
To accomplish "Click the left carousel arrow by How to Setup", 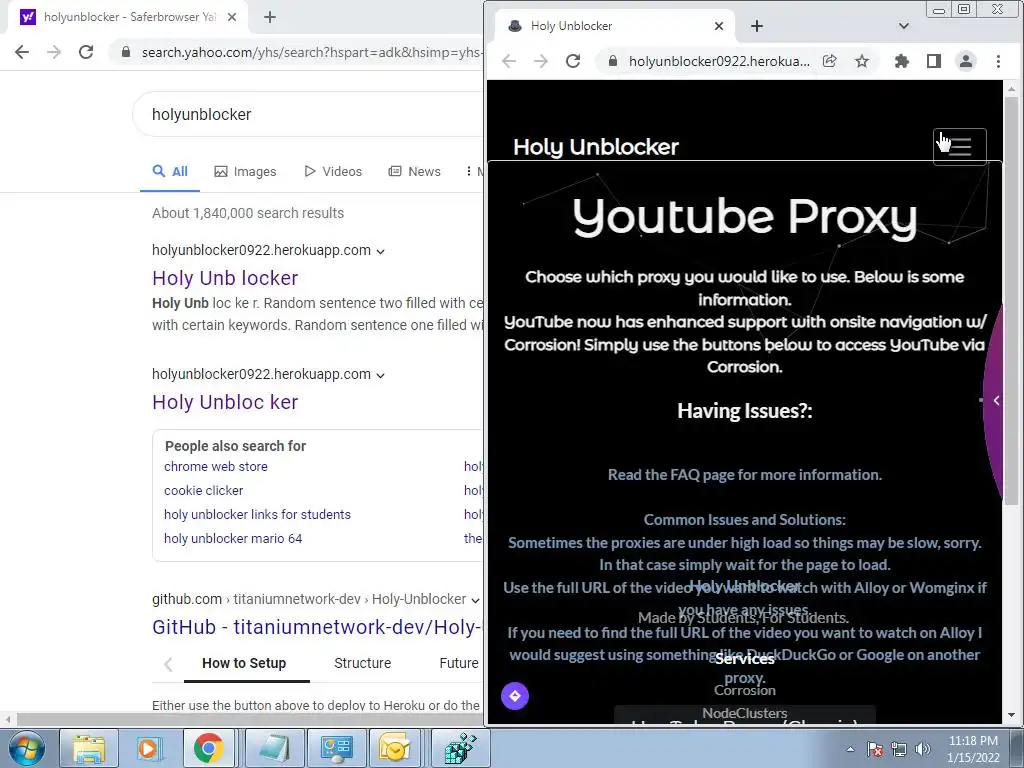I will click(168, 664).
